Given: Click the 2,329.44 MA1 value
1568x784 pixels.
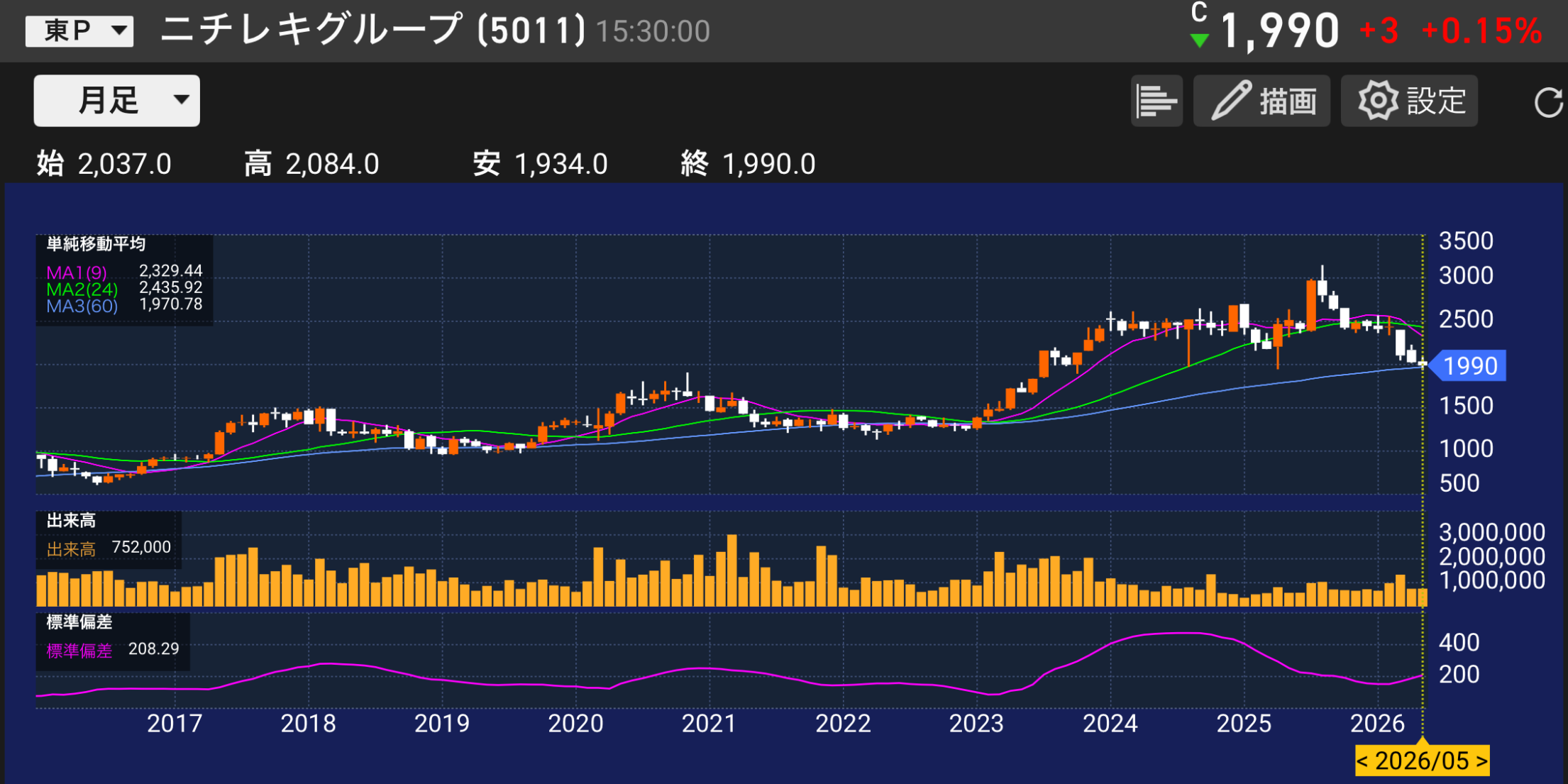Looking at the screenshot, I should 170,271.
